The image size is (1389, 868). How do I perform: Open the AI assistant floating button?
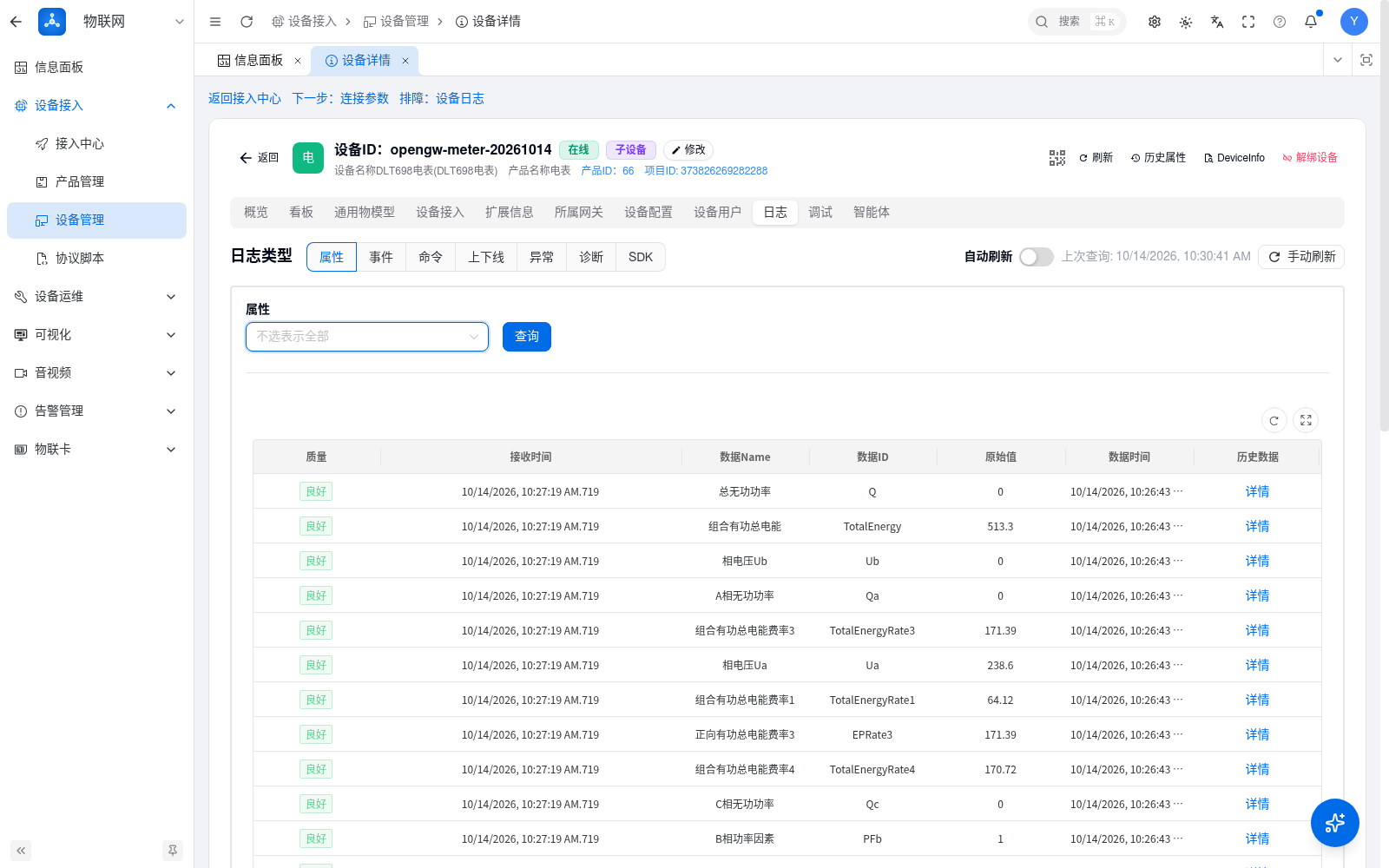[1335, 823]
